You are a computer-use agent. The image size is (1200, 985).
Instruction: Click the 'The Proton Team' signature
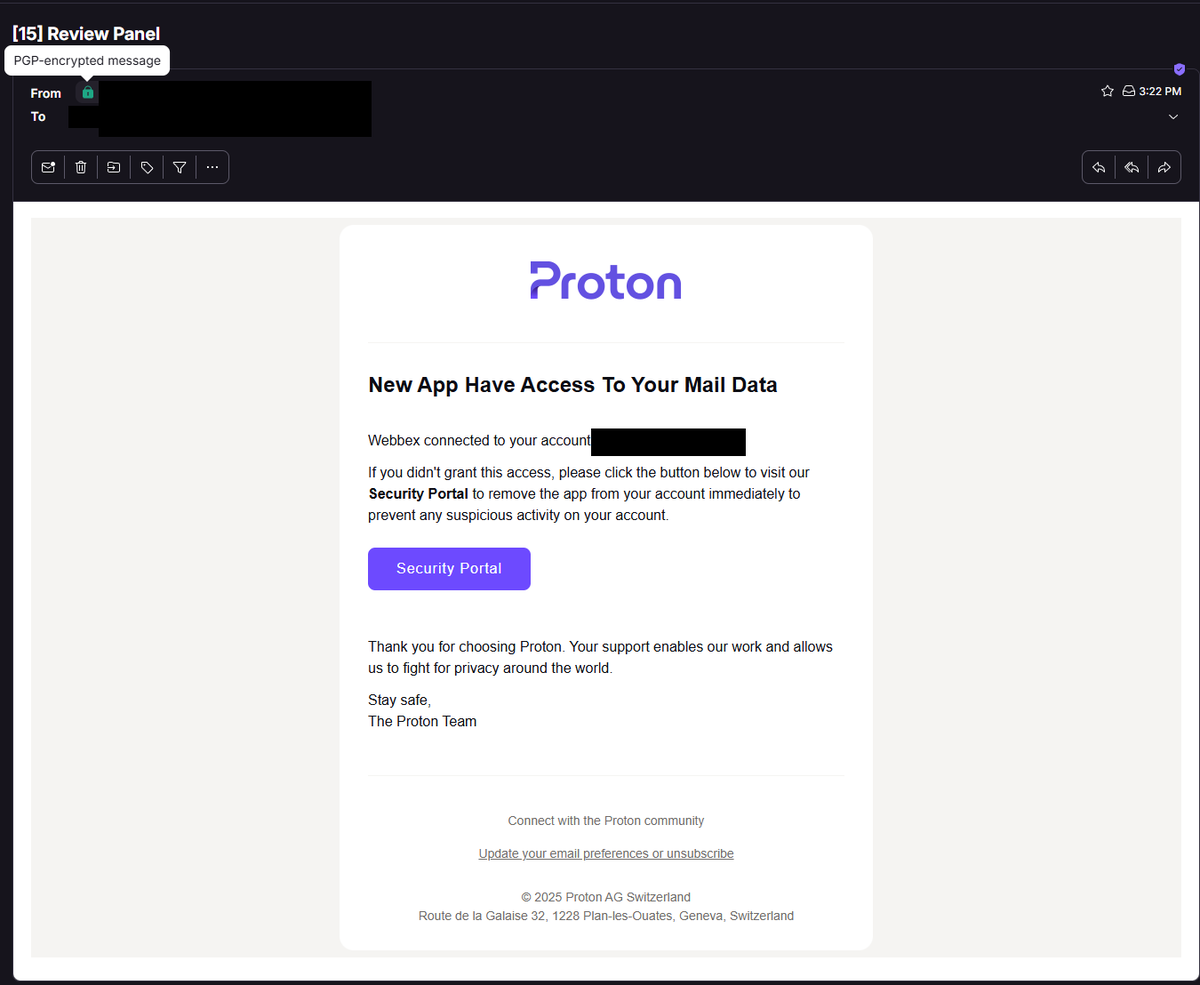422,721
